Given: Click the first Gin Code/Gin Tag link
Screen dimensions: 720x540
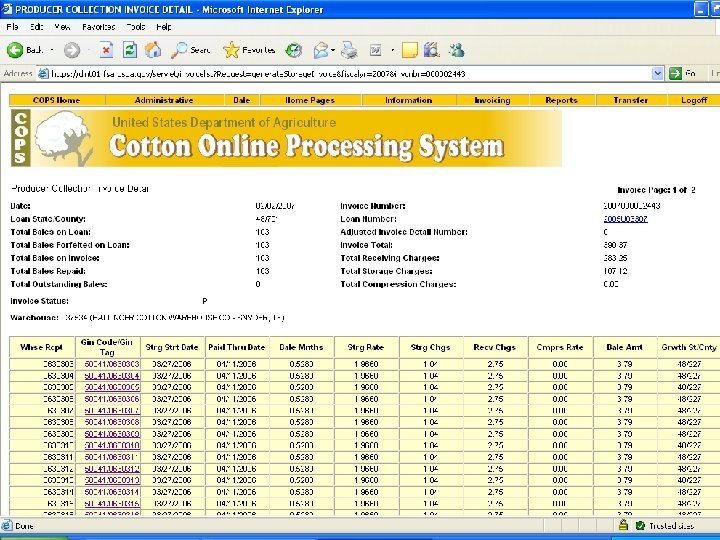Looking at the screenshot, I should 112,363.
